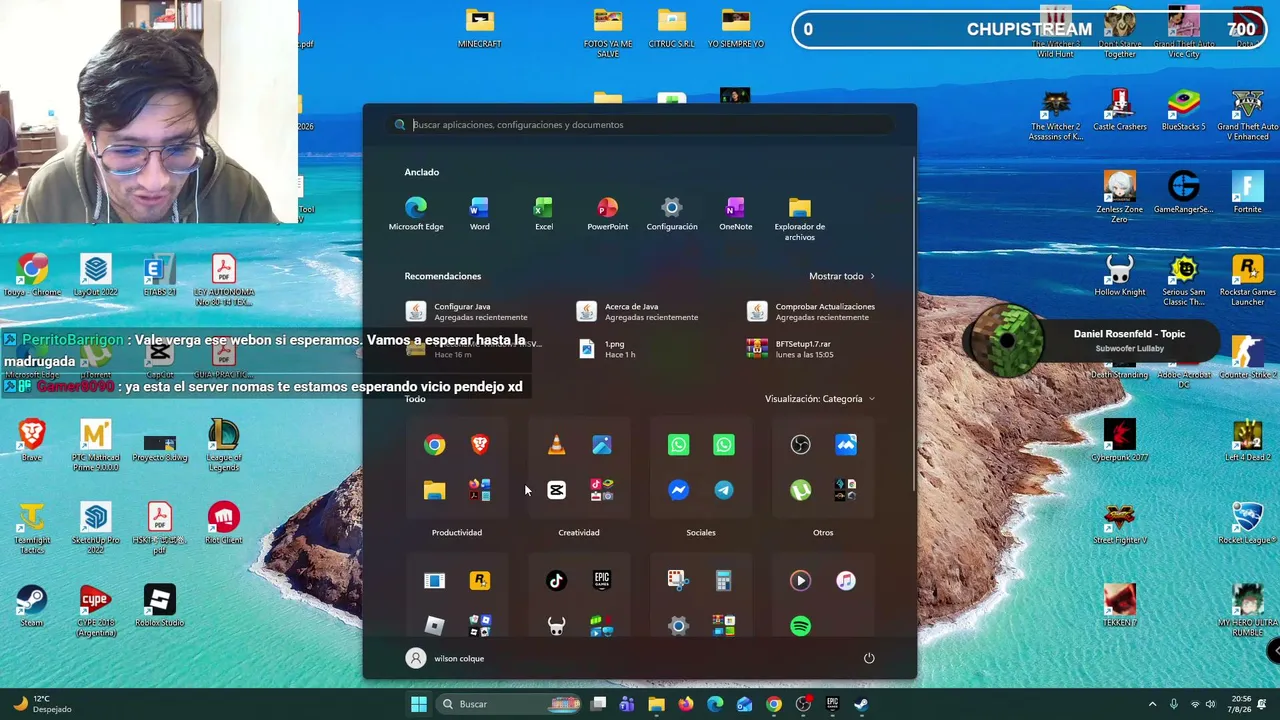This screenshot has height=720, width=1280.
Task: Launch OneNote from the Start menu
Action: point(736,214)
